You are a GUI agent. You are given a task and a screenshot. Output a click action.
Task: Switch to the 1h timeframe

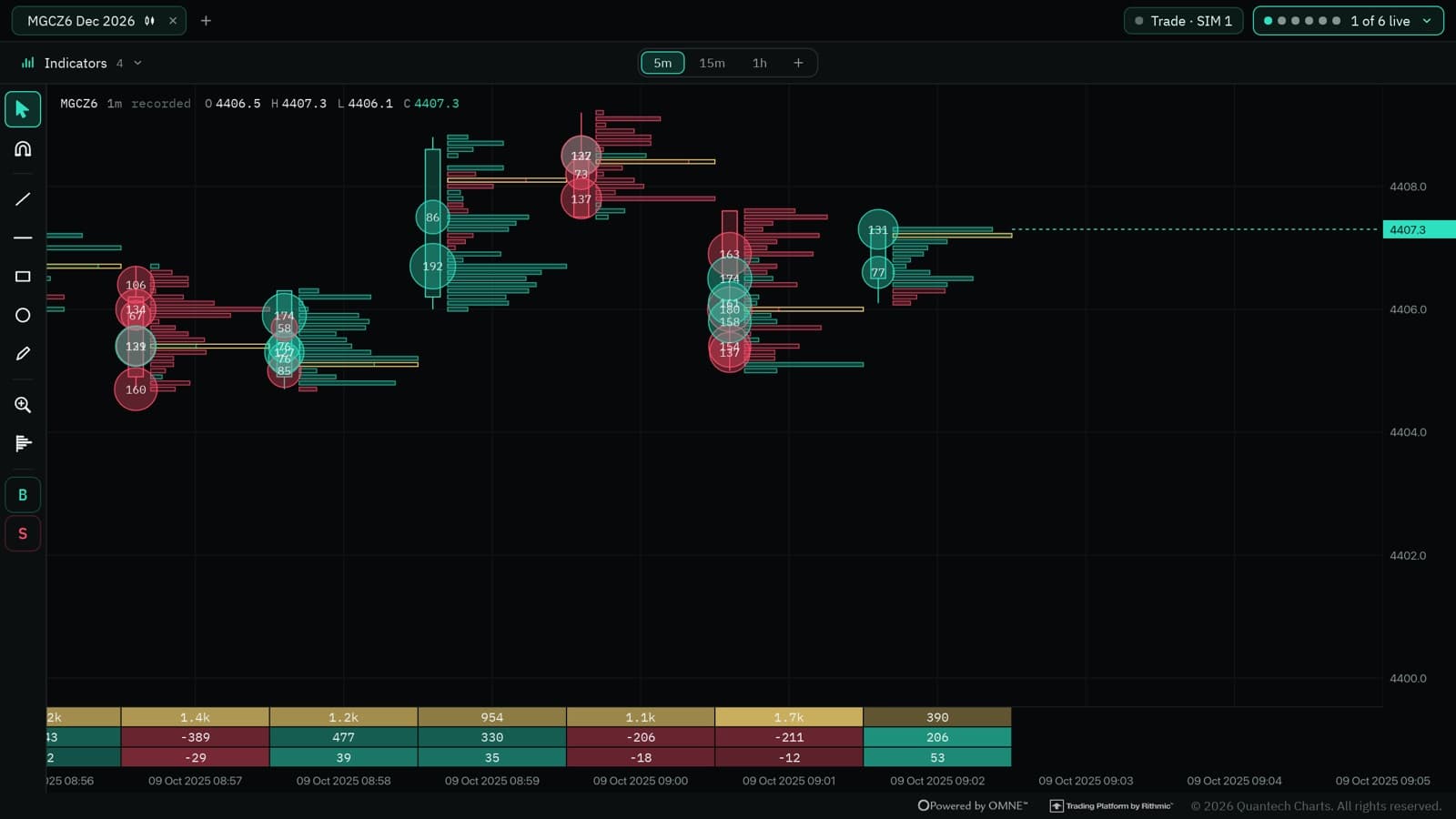coord(759,63)
